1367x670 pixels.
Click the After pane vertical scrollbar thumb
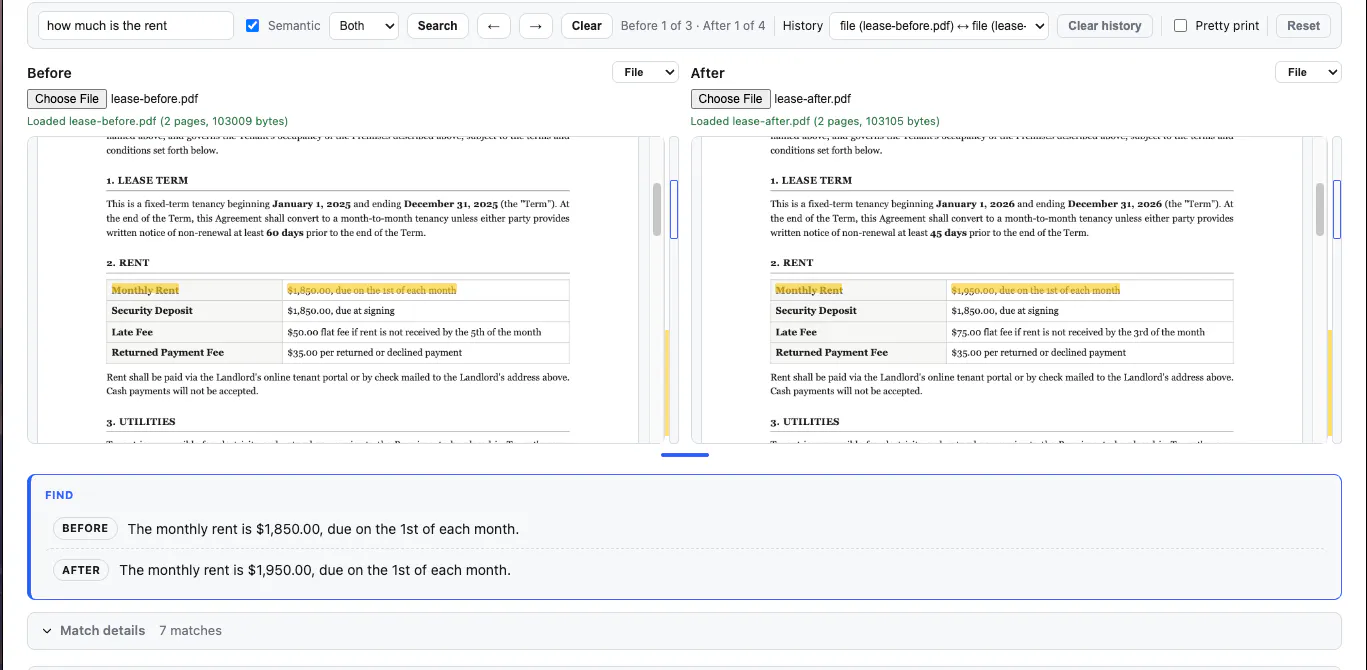point(1320,209)
